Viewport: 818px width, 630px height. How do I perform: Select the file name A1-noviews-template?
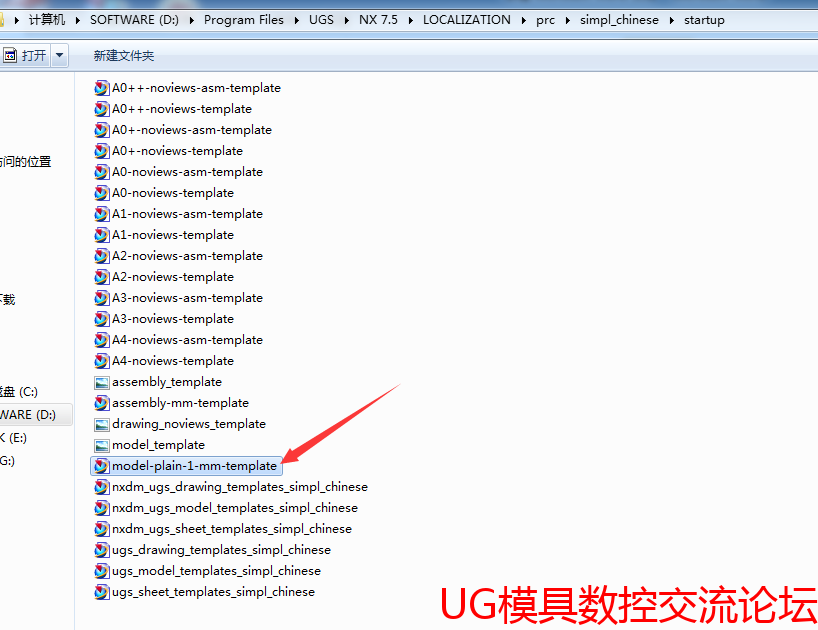(173, 235)
